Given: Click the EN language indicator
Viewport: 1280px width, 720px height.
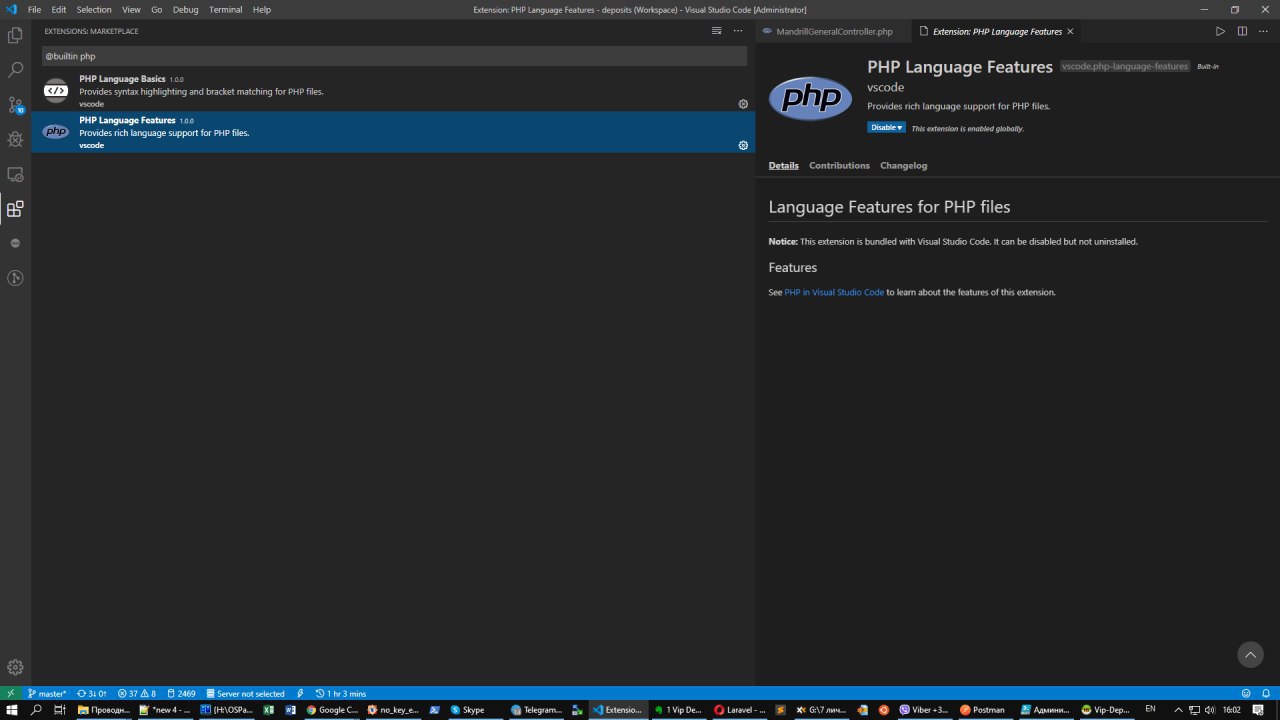Looking at the screenshot, I should 1151,709.
